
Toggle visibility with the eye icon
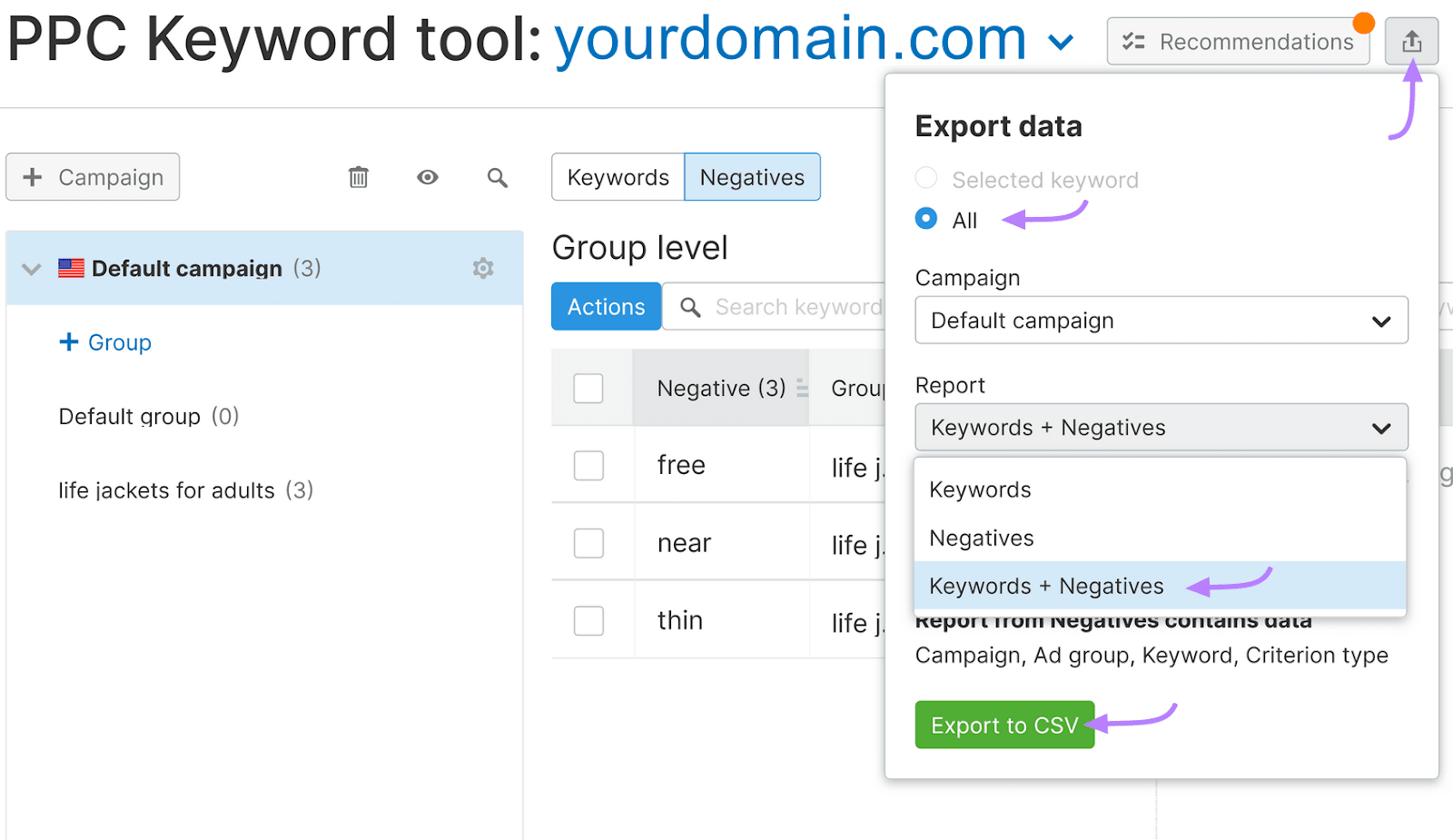(x=428, y=177)
